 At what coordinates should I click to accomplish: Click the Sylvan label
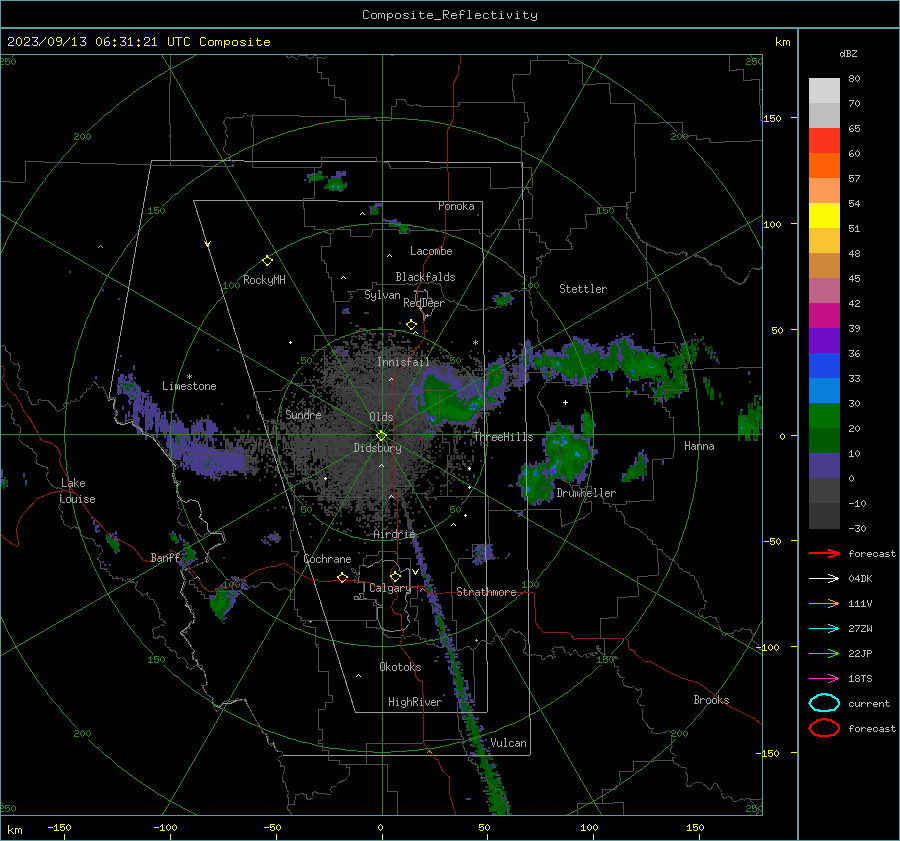(x=382, y=295)
